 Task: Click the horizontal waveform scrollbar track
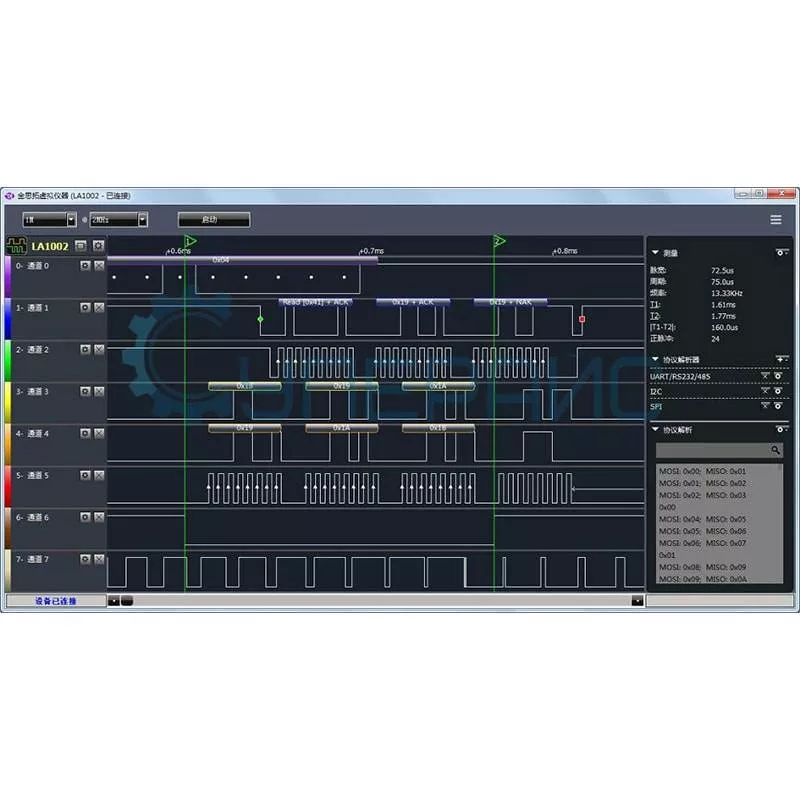pyautogui.click(x=380, y=601)
